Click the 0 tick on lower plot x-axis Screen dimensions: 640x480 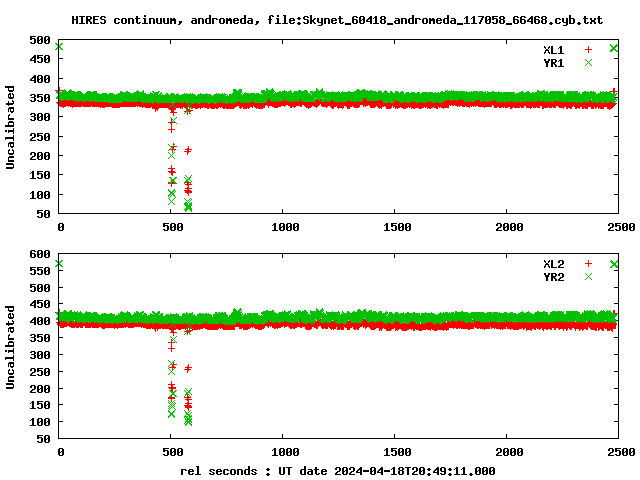coord(61,452)
